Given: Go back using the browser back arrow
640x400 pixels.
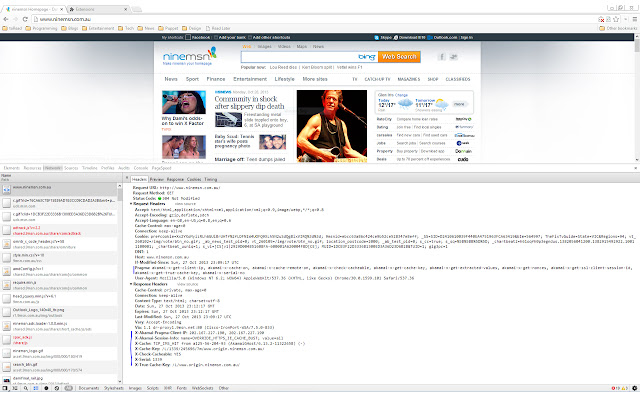Looking at the screenshot, I should [x=6, y=19].
